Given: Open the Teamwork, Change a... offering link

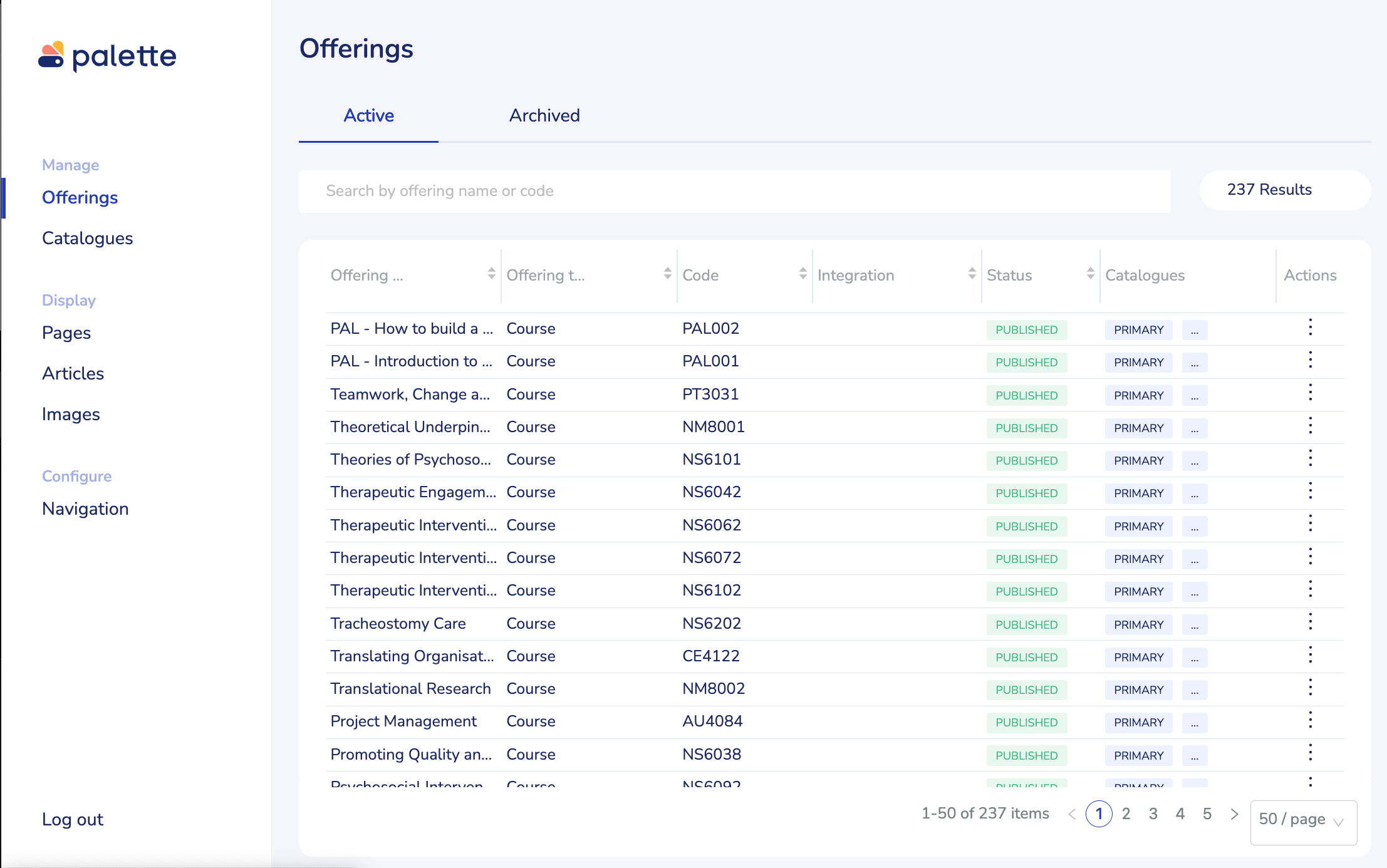Looking at the screenshot, I should point(410,395).
